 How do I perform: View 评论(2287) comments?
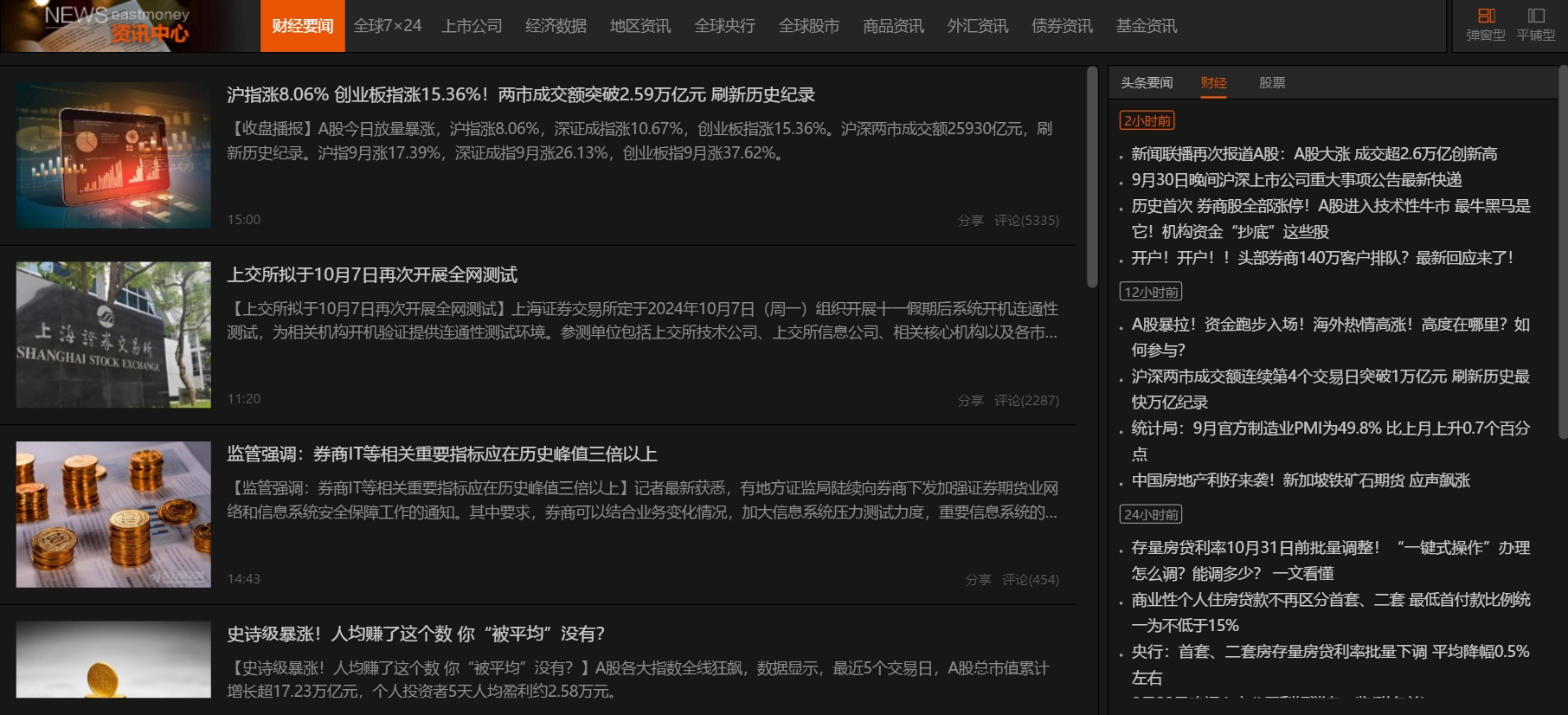[x=1026, y=401]
